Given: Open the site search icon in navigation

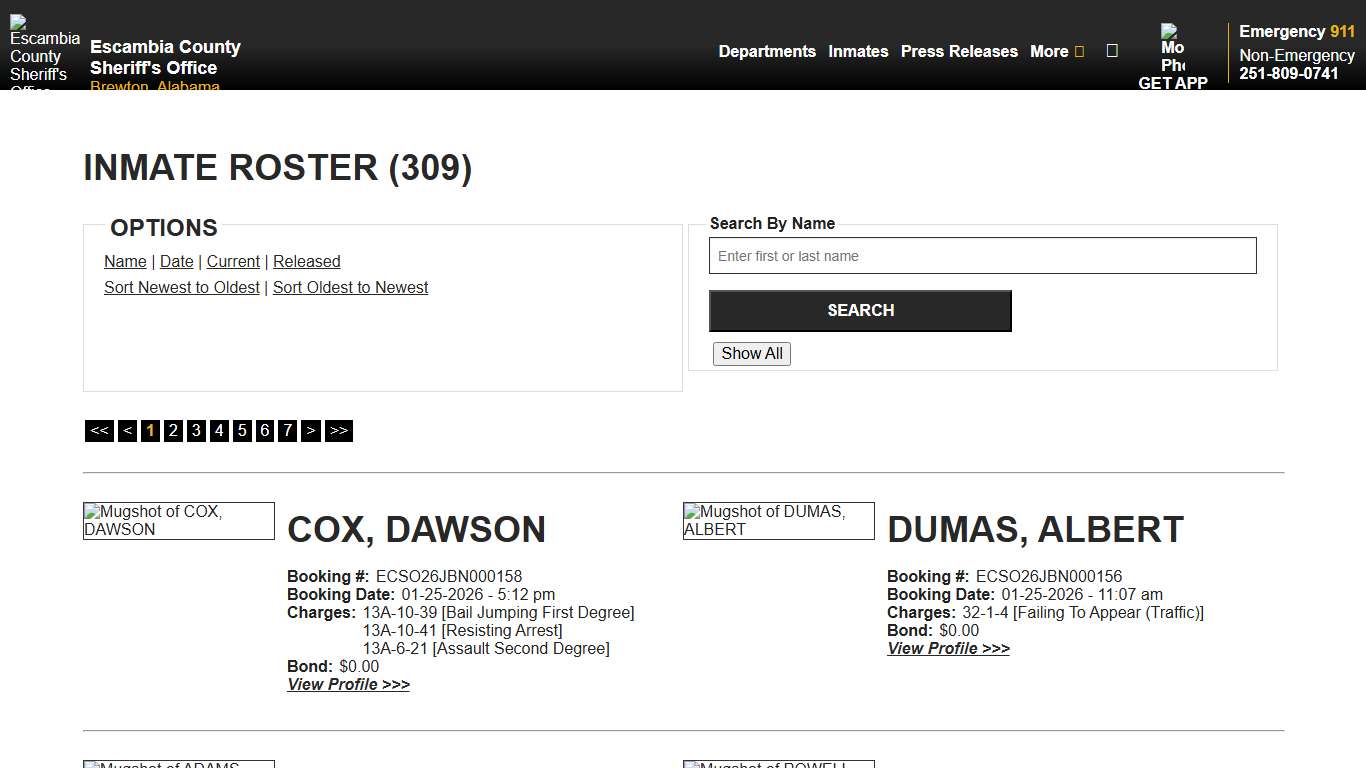Looking at the screenshot, I should (1112, 51).
